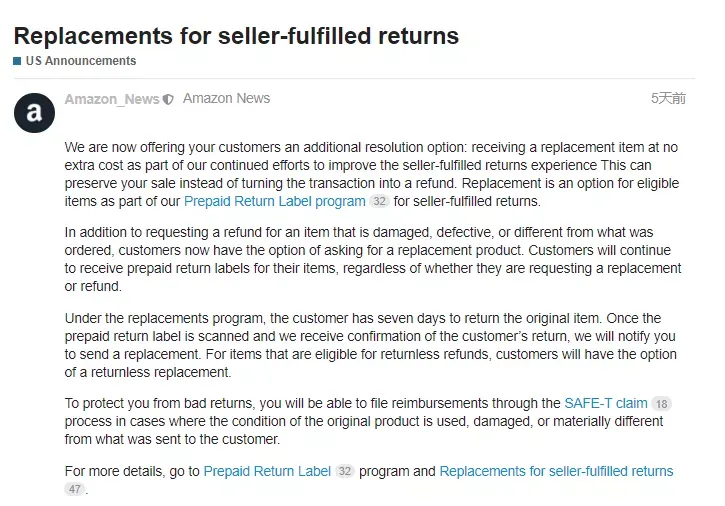Viewport: 725px width, 506px height.
Task: Open the US Announcements category link
Action: (x=81, y=61)
